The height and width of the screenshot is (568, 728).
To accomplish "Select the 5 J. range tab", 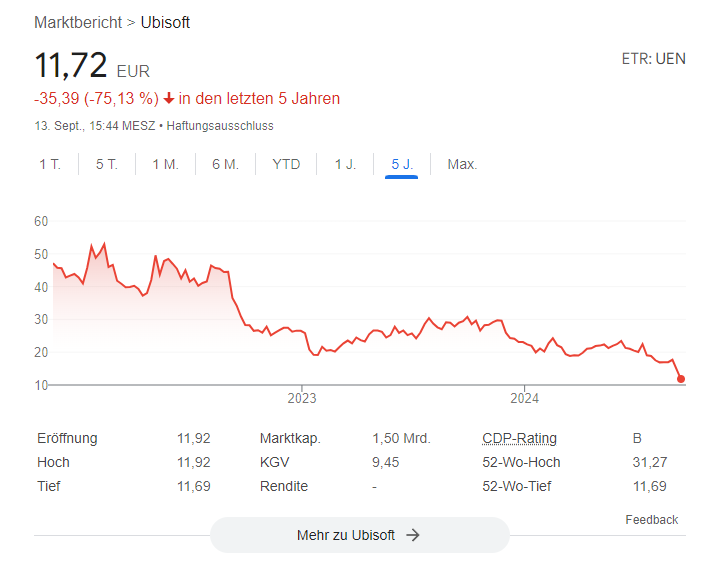I will point(402,164).
